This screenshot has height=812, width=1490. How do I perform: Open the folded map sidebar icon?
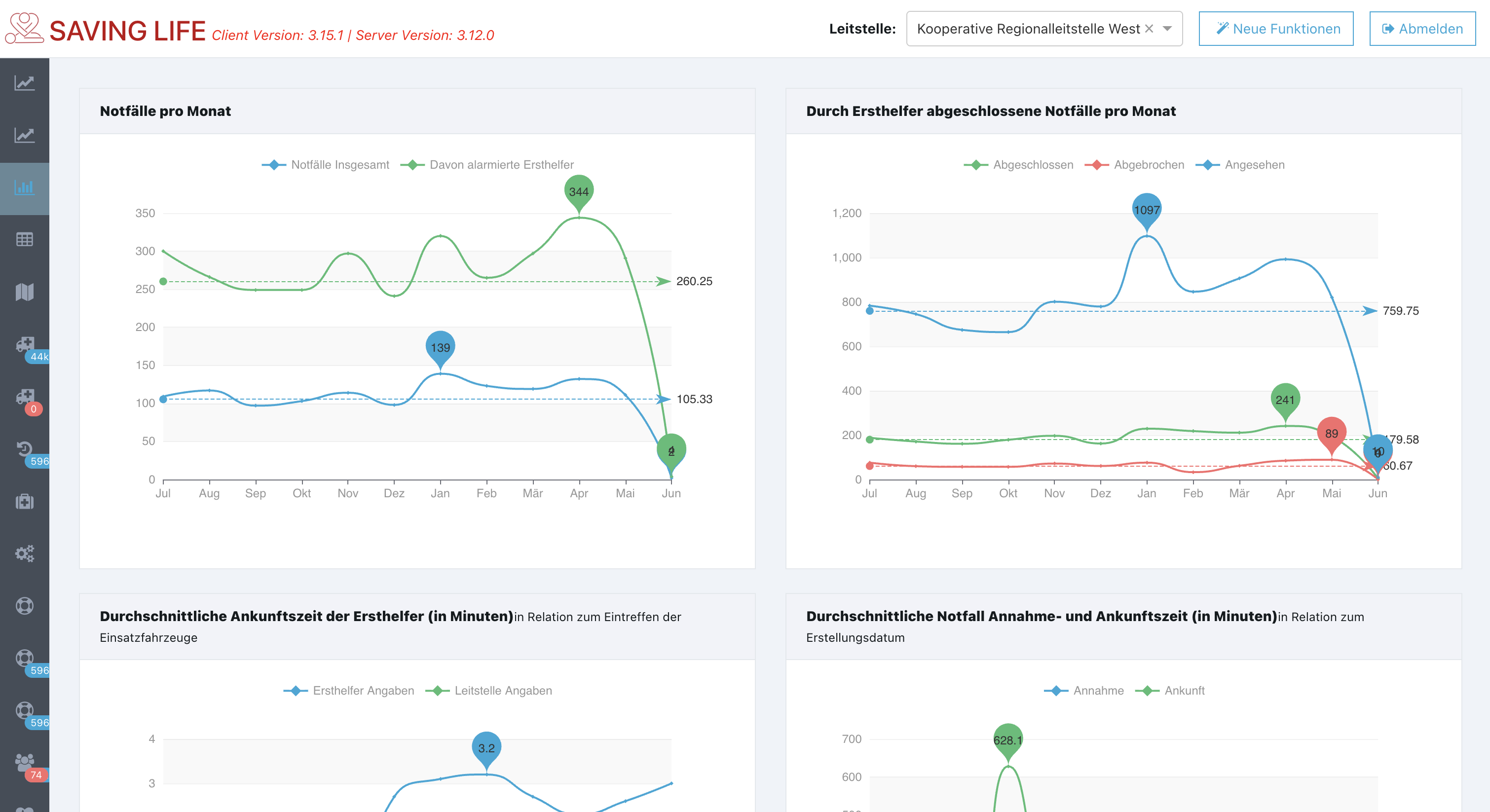tap(24, 292)
